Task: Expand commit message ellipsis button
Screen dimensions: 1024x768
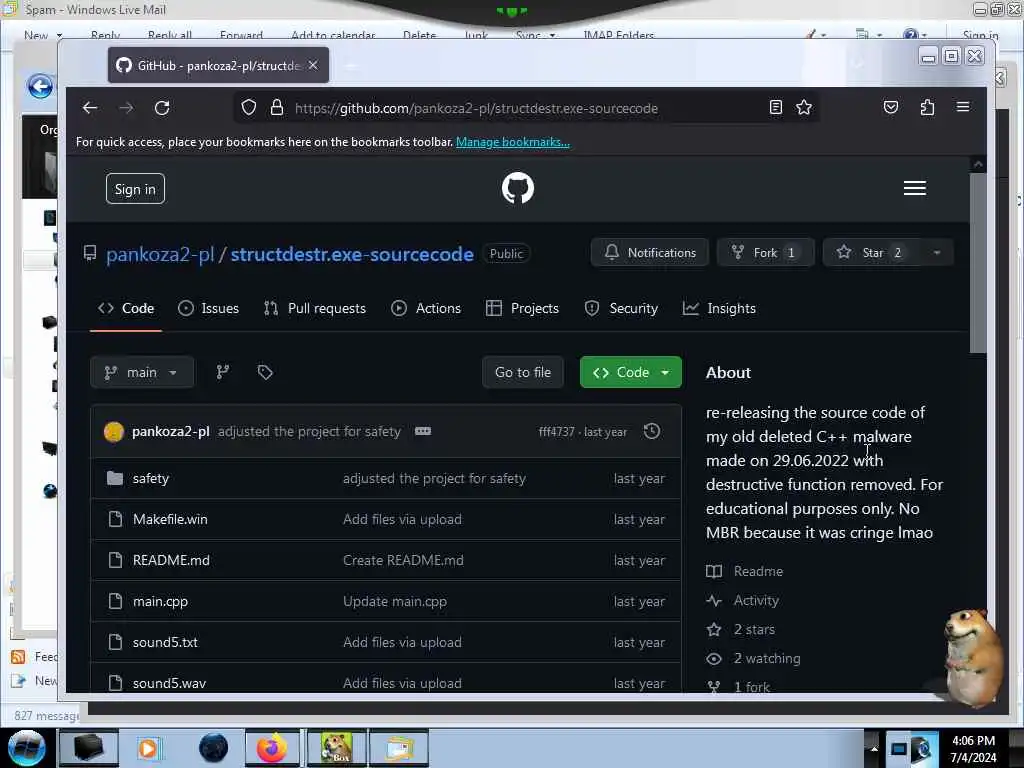Action: [x=423, y=431]
